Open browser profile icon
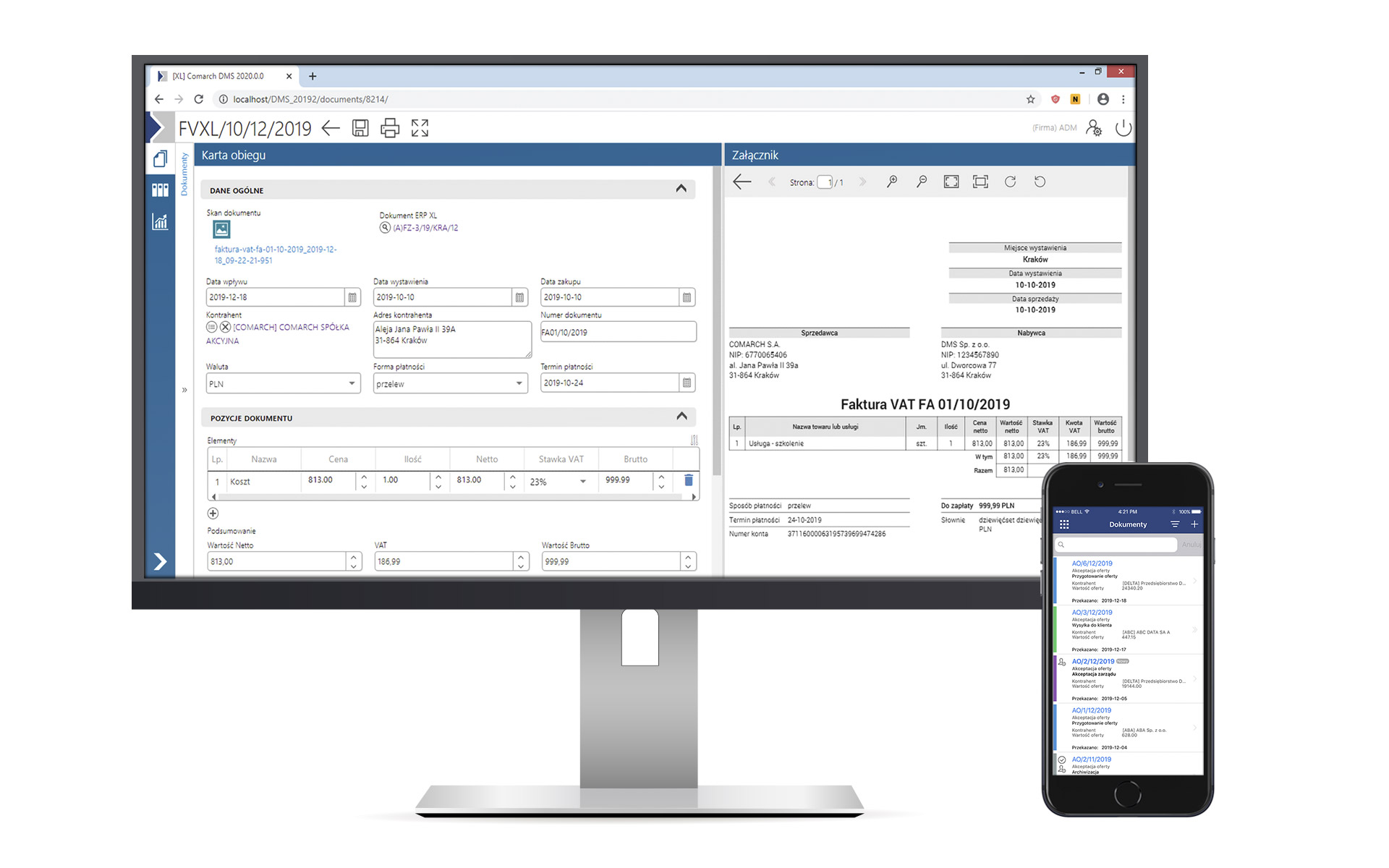 tap(1103, 99)
